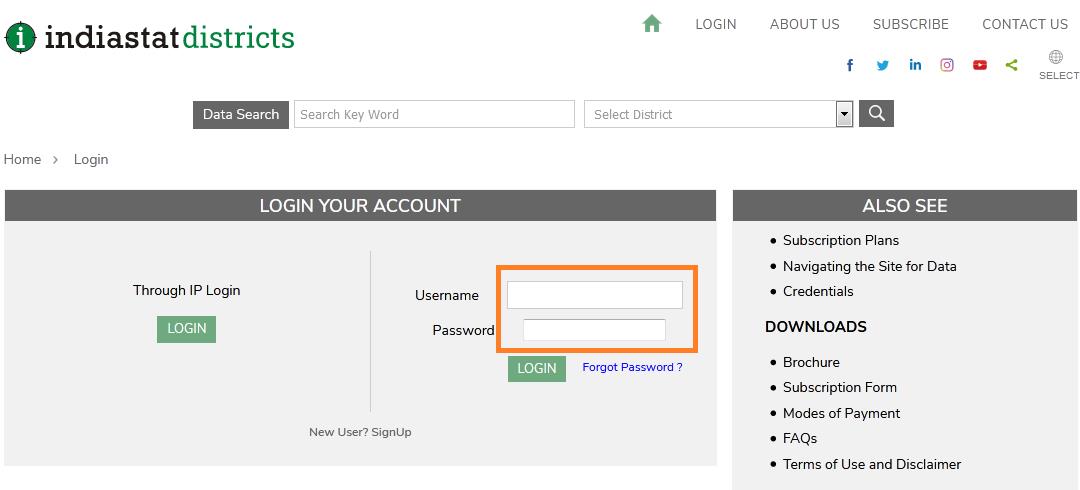Click the Username input field

pyautogui.click(x=594, y=295)
